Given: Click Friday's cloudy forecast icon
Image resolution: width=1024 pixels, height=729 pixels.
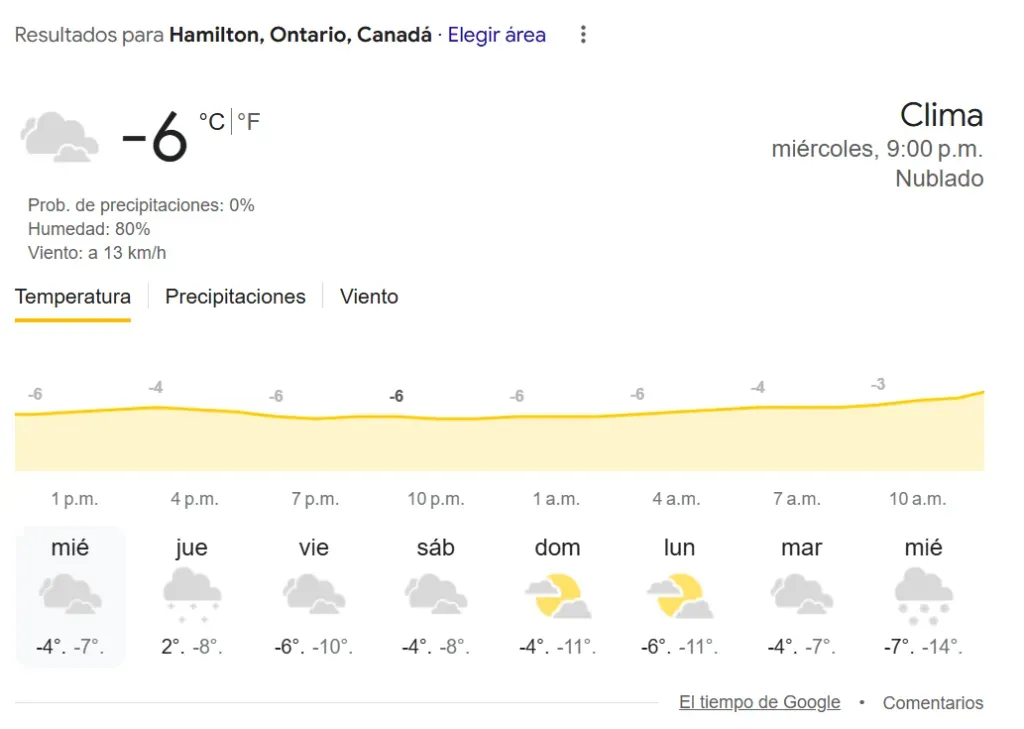Looking at the screenshot, I should coord(314,594).
